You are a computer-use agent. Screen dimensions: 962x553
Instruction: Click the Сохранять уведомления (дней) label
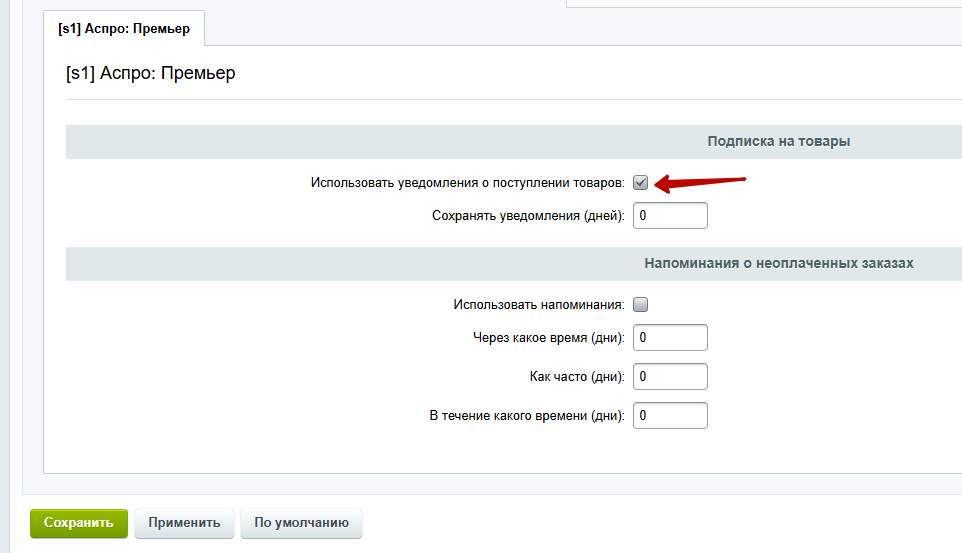[528, 216]
